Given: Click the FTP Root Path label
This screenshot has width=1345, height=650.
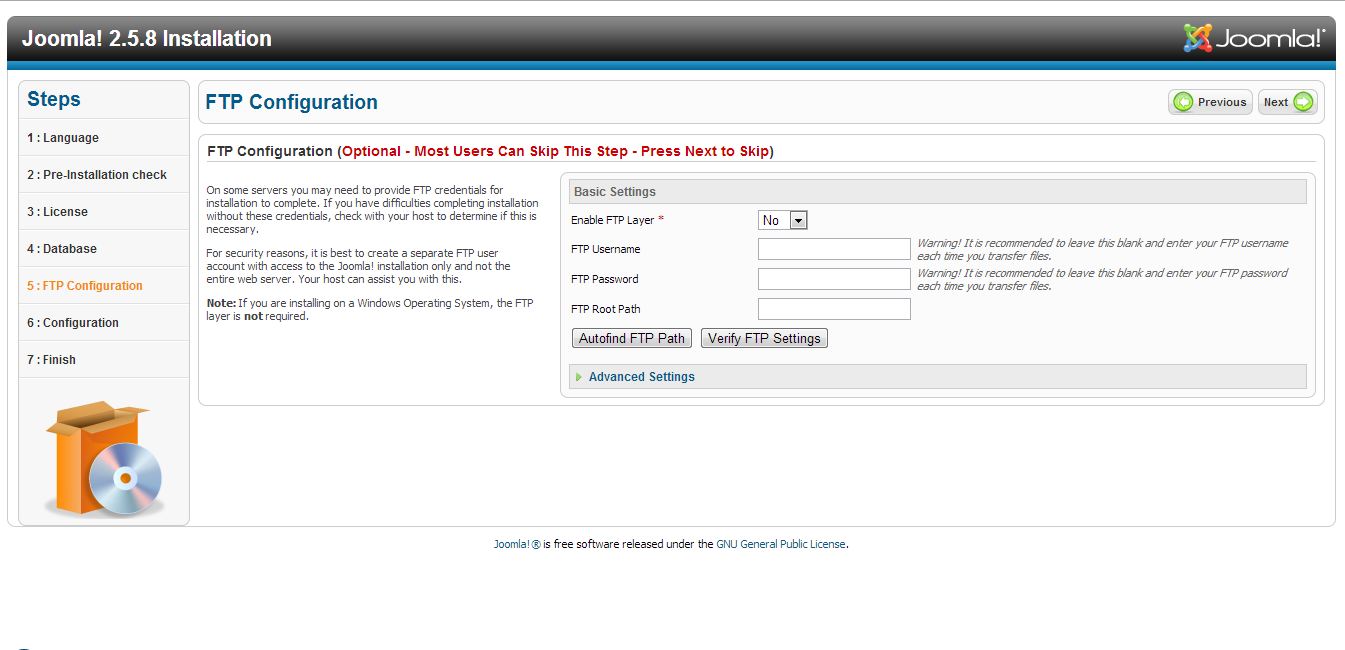Looking at the screenshot, I should [x=606, y=309].
